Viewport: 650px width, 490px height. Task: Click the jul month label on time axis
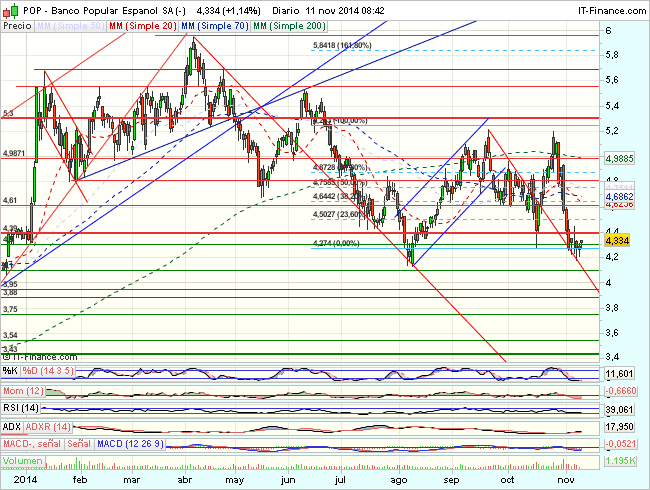(x=340, y=480)
